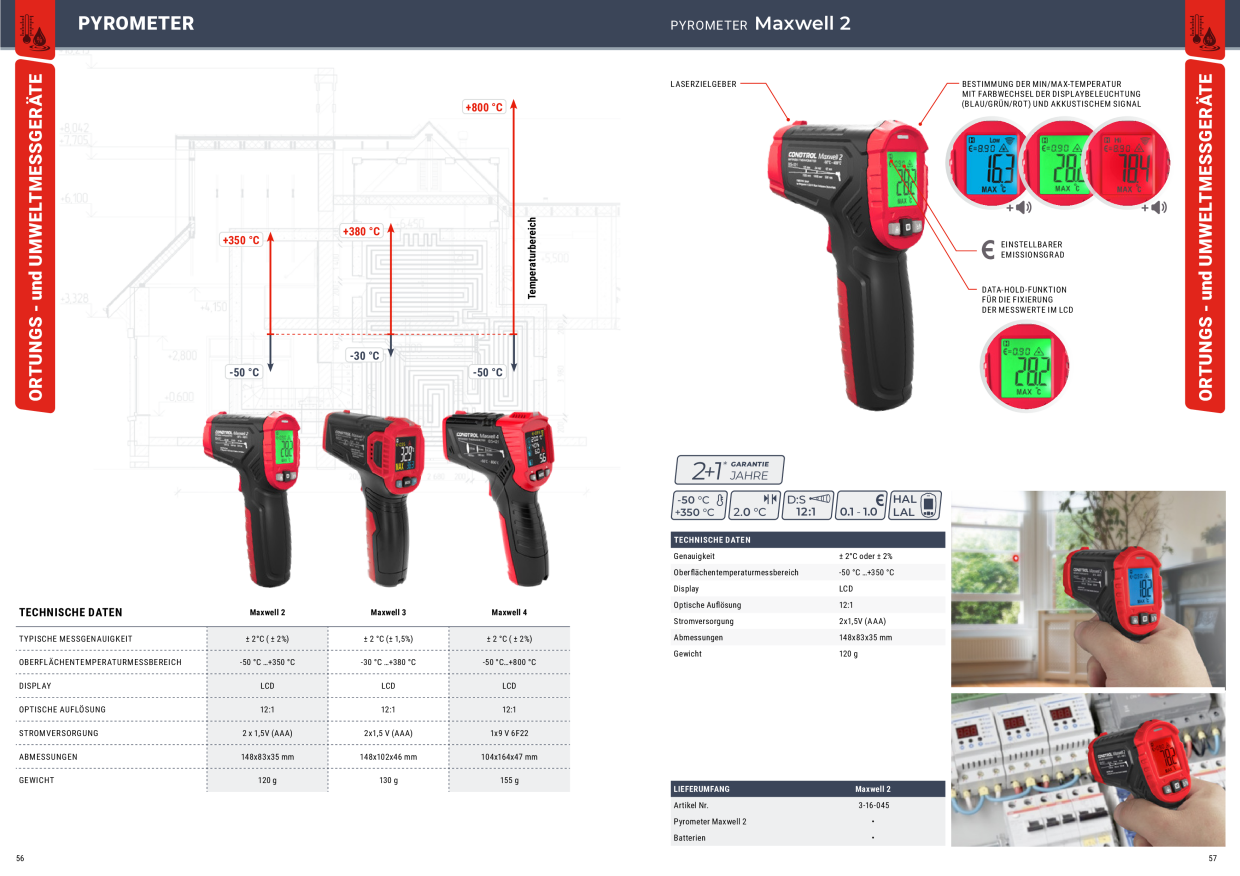Click the 155 g weight cell

click(509, 780)
